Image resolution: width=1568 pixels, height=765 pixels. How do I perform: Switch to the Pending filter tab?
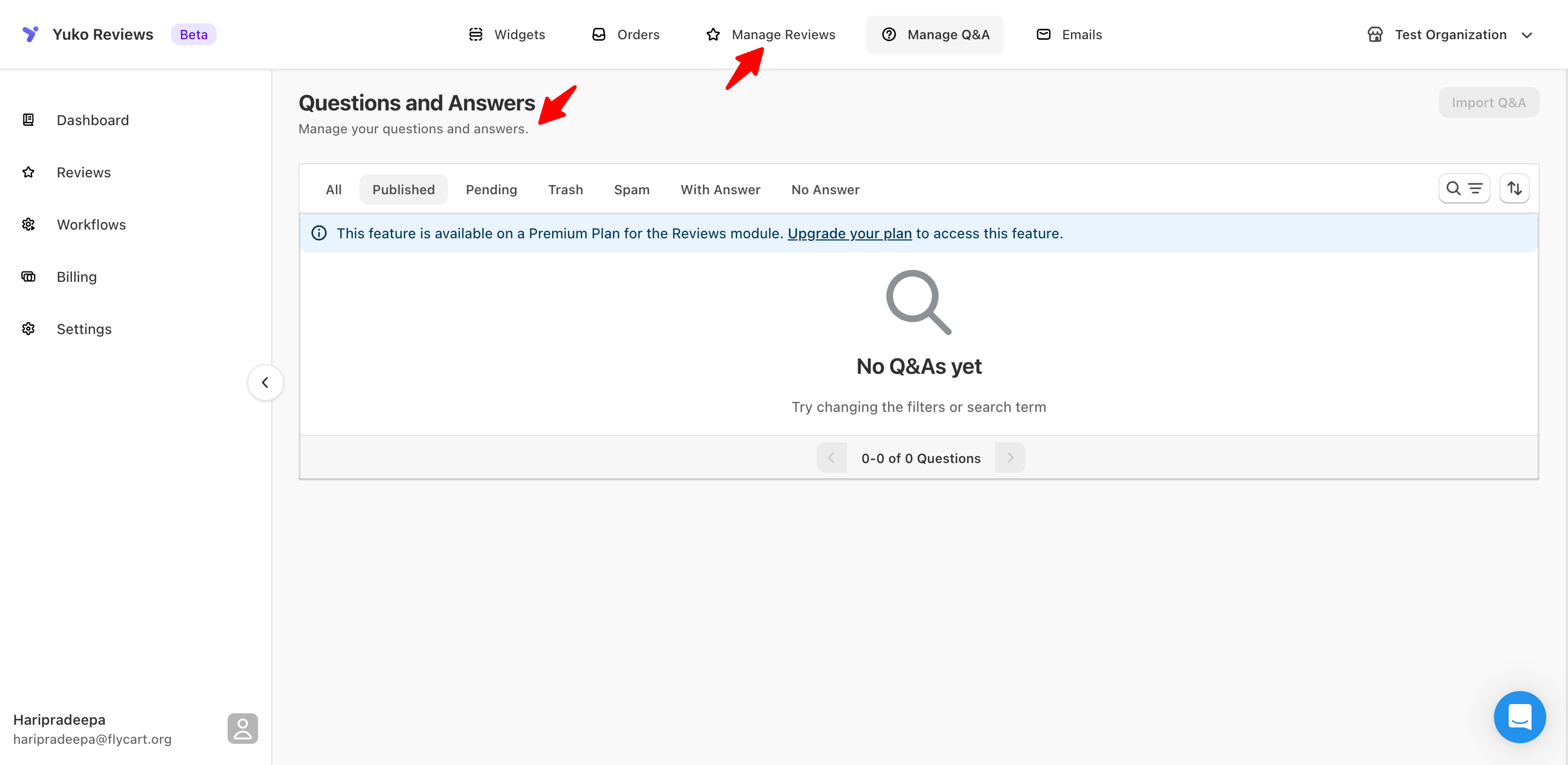(491, 190)
